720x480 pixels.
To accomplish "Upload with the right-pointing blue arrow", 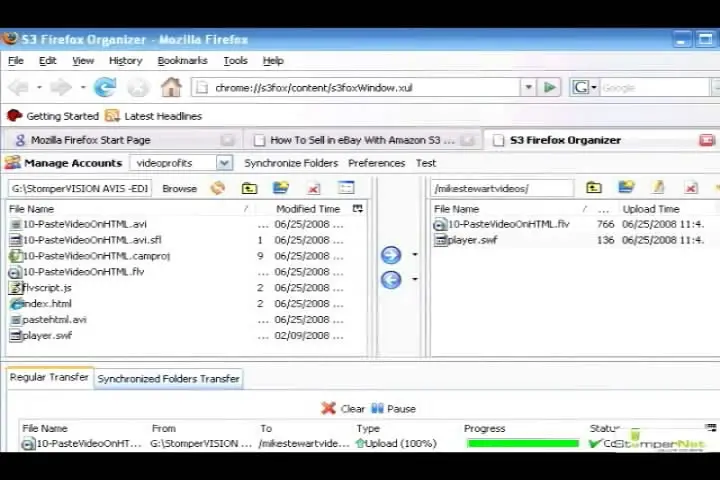I will [x=391, y=255].
